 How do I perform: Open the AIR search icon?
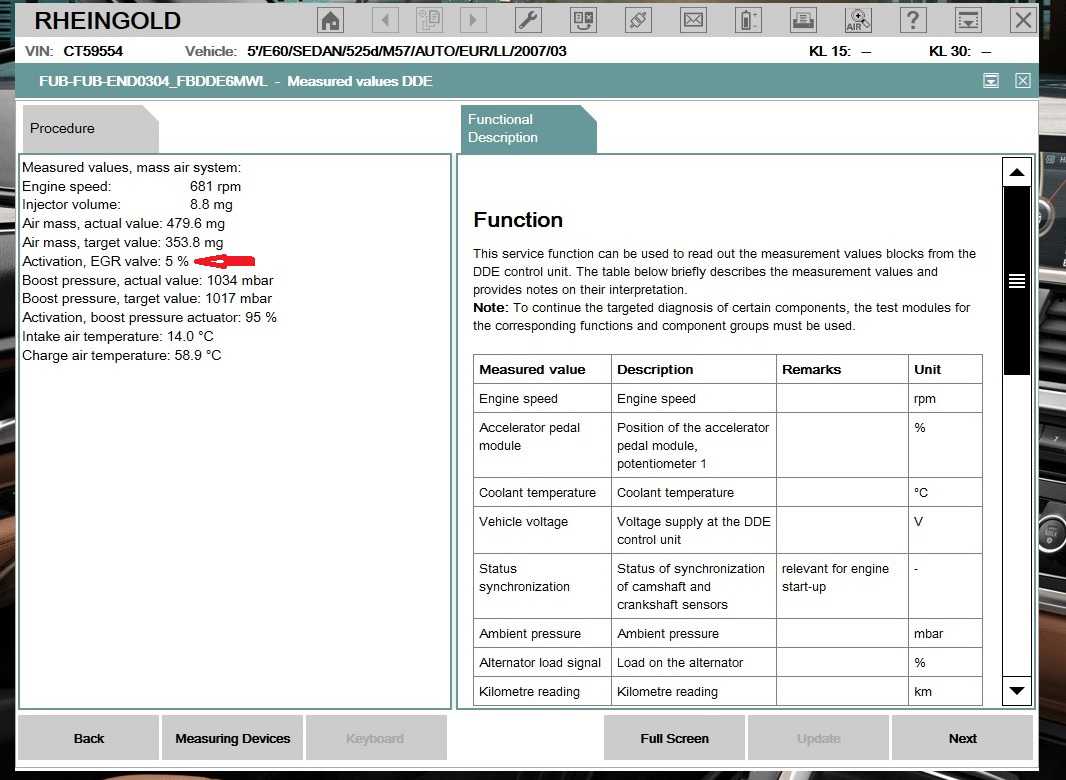[x=858, y=20]
